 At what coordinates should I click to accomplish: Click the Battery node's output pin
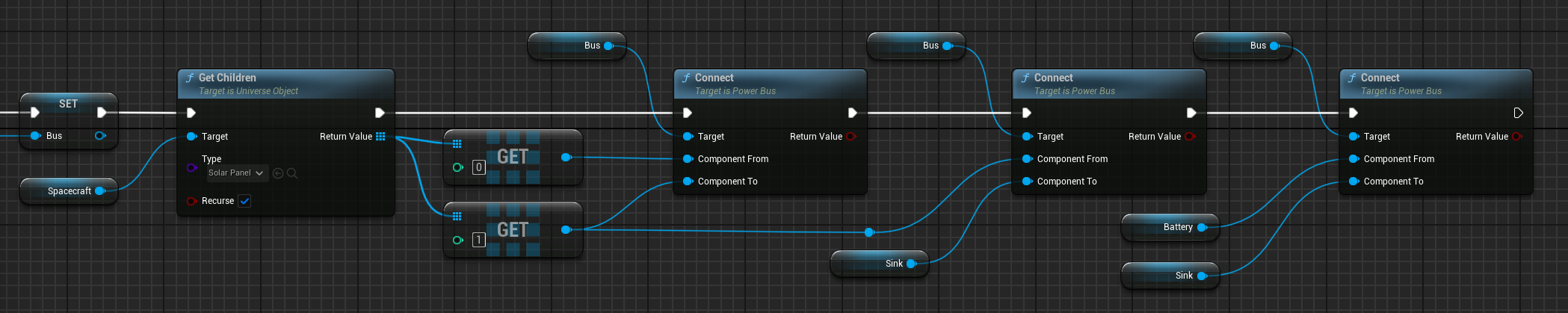pyautogui.click(x=1202, y=227)
